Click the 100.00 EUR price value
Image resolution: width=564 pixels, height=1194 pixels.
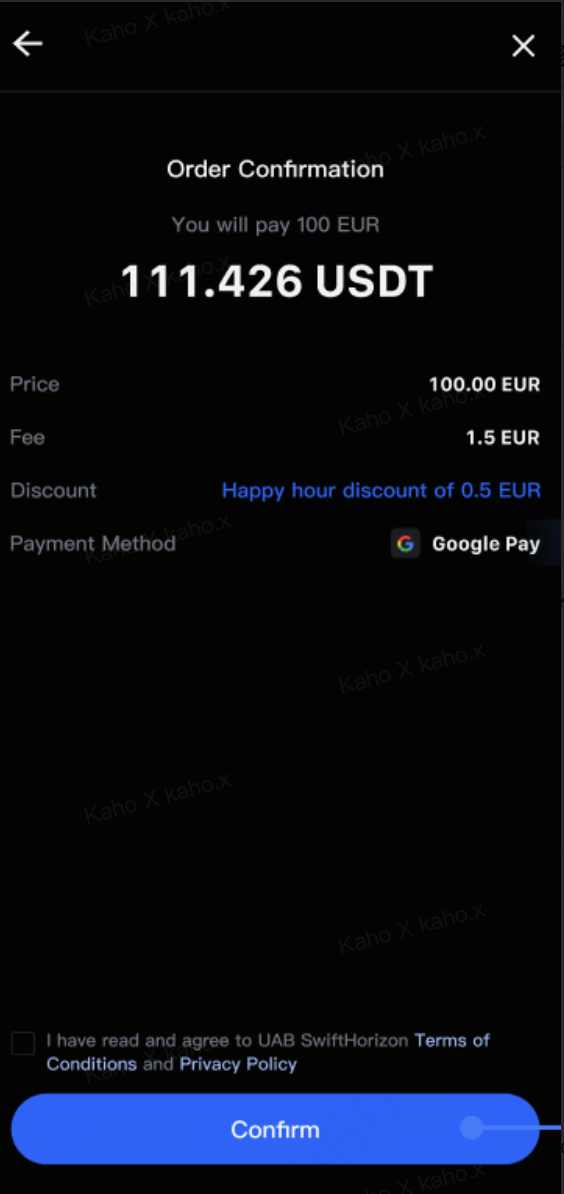tap(485, 385)
